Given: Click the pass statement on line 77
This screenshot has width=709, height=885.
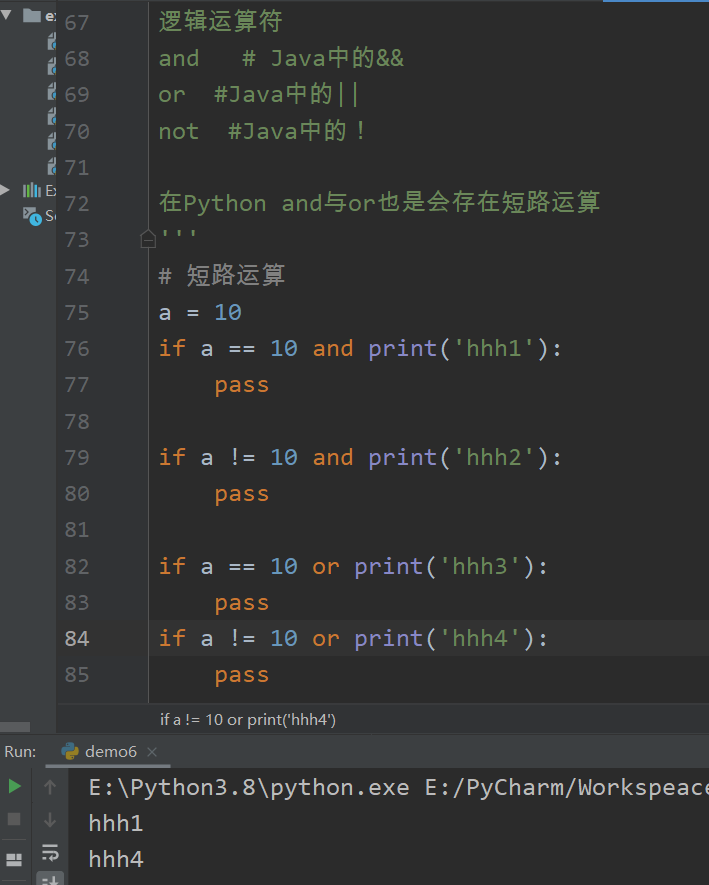Looking at the screenshot, I should tap(242, 385).
